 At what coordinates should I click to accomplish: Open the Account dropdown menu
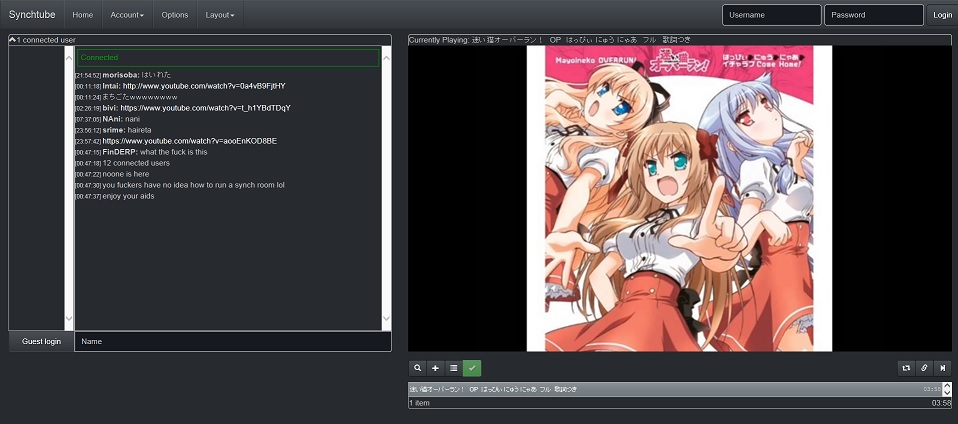(x=126, y=15)
